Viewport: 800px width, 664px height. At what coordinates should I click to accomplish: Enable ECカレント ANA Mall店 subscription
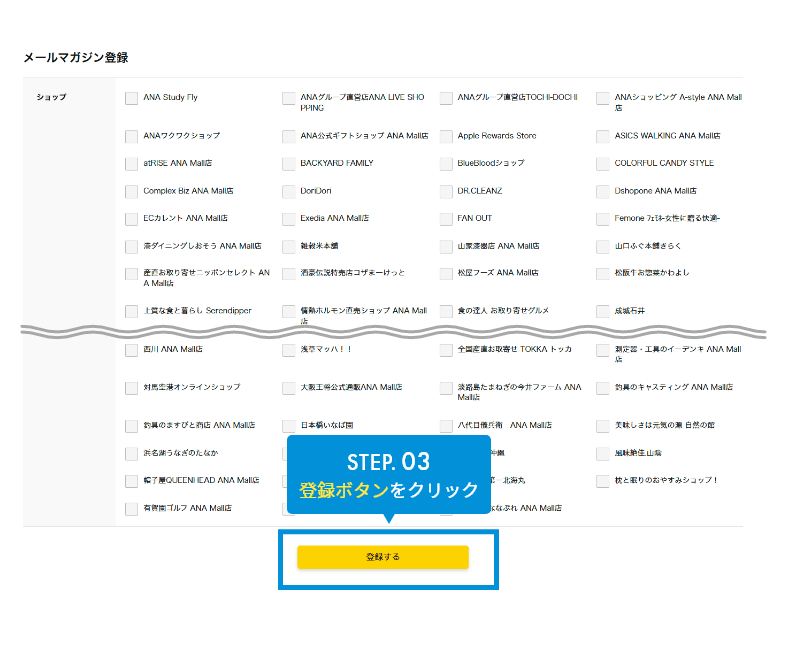point(131,219)
